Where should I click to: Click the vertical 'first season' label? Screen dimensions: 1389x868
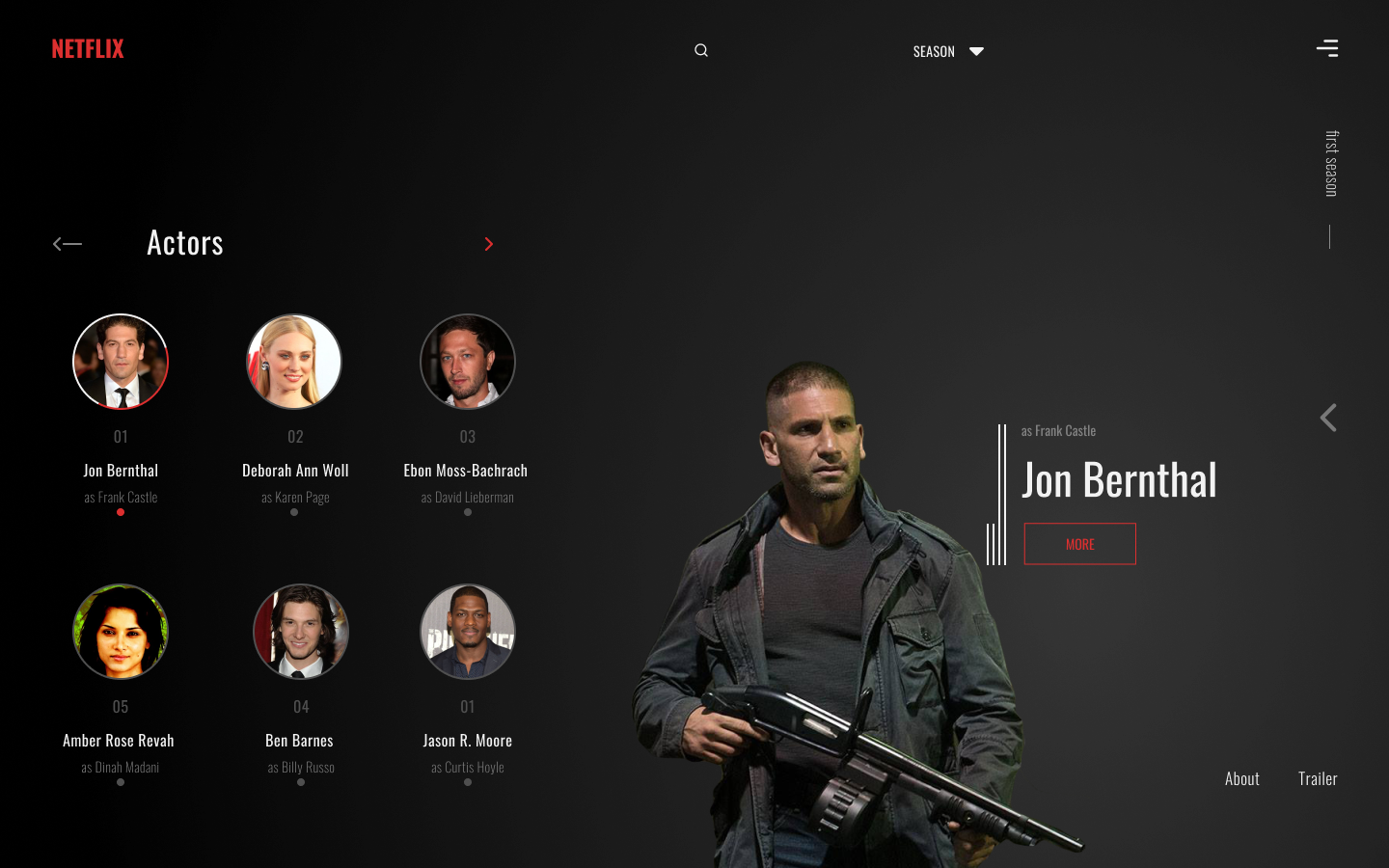point(1331,164)
